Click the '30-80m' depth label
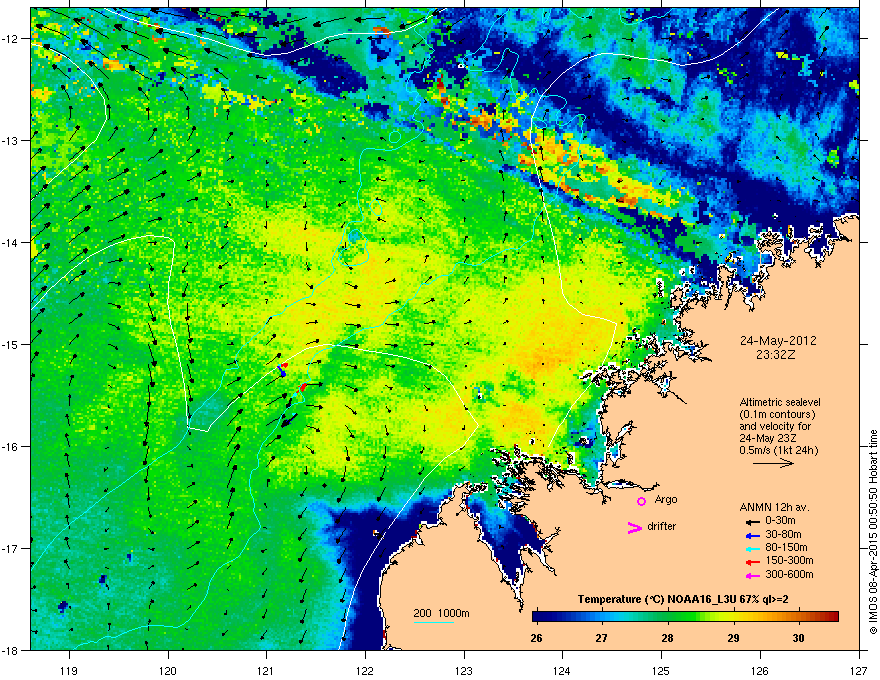 point(783,534)
